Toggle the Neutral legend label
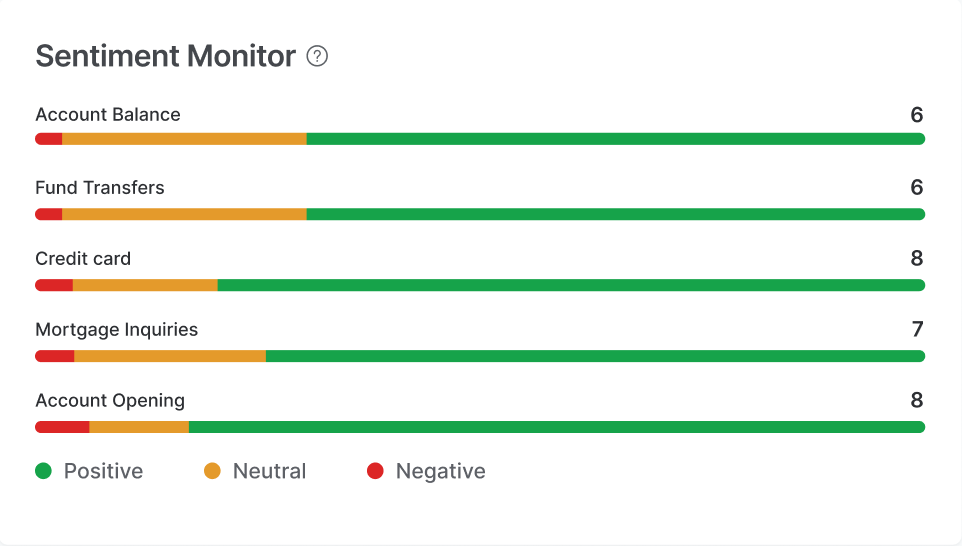 tap(269, 471)
